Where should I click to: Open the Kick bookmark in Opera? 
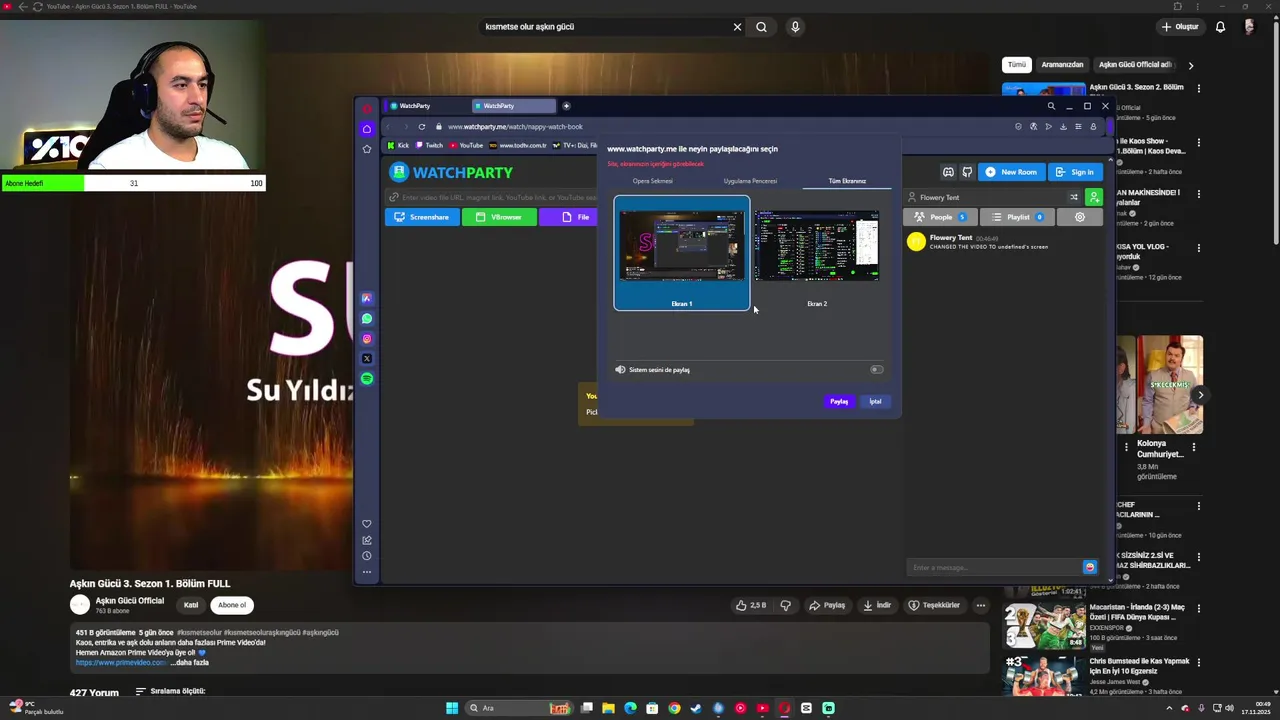(x=399, y=145)
